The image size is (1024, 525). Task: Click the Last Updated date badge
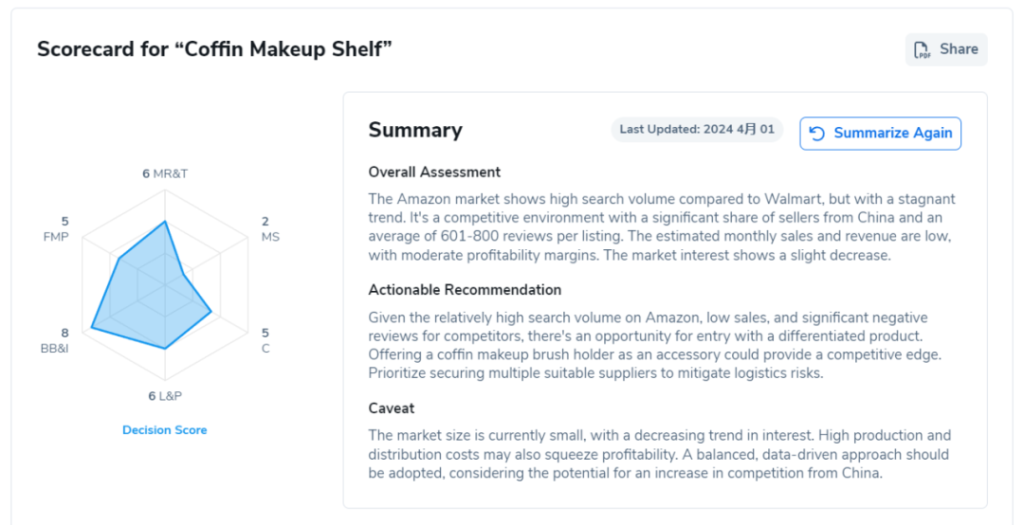point(696,130)
